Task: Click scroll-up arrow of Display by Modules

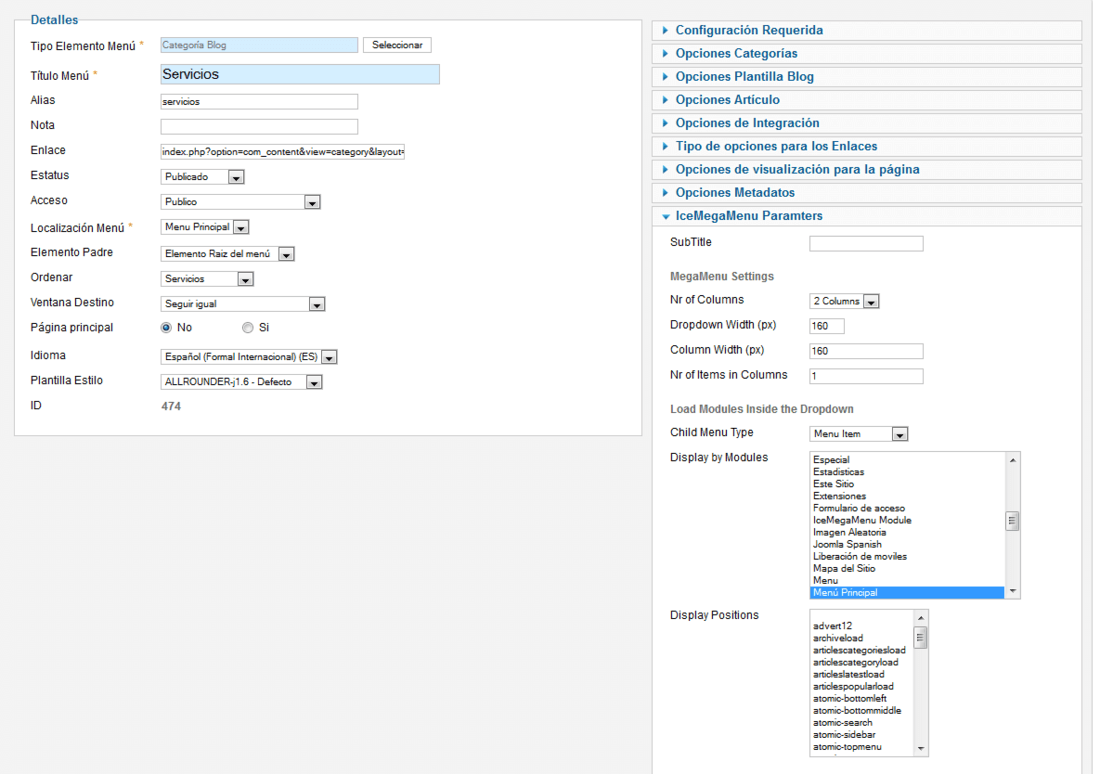Action: (x=1012, y=460)
